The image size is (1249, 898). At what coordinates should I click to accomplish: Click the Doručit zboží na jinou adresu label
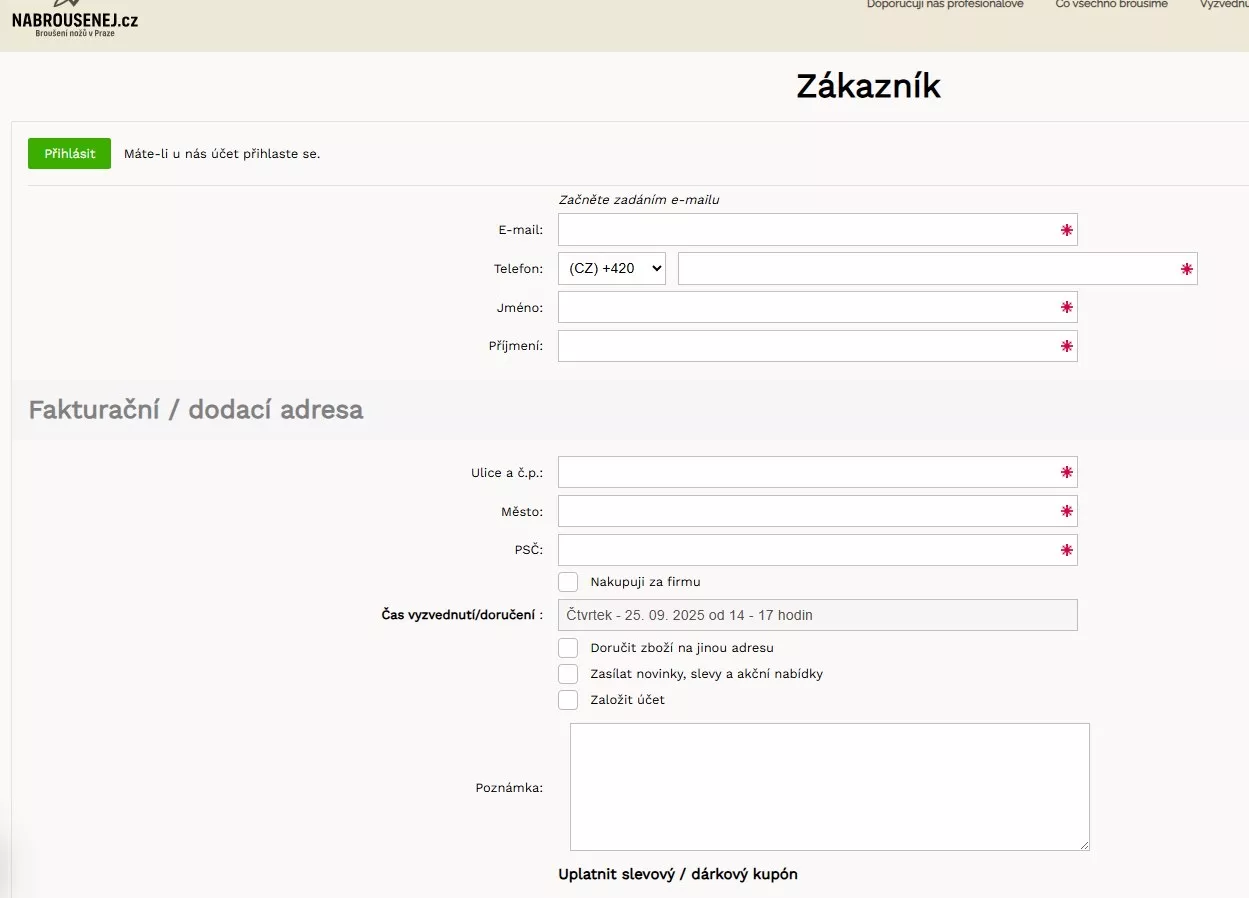point(682,648)
